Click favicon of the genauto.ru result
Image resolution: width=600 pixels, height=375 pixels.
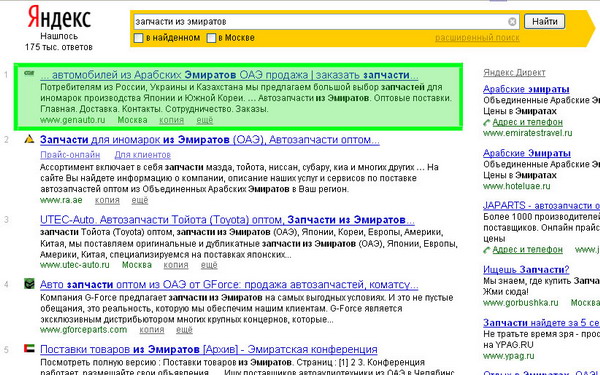point(29,73)
